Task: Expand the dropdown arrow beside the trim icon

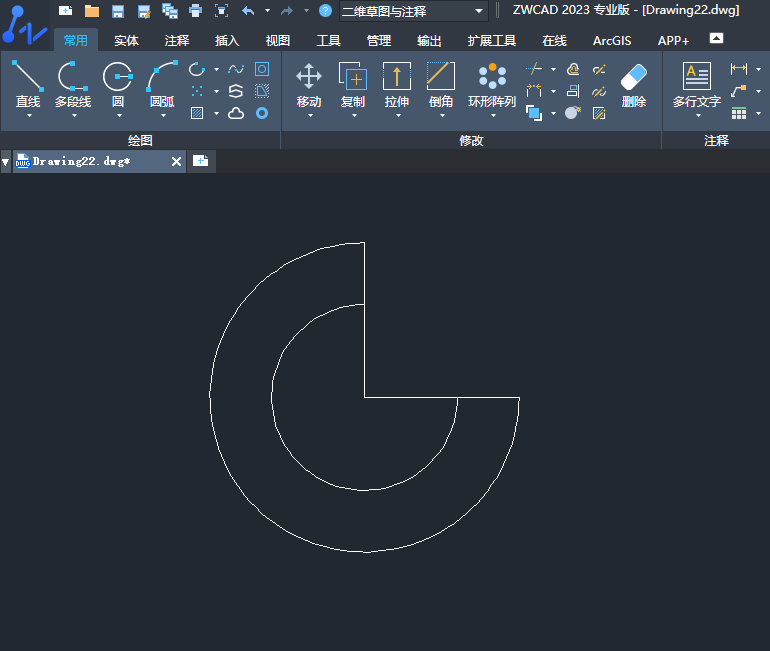Action: click(553, 69)
